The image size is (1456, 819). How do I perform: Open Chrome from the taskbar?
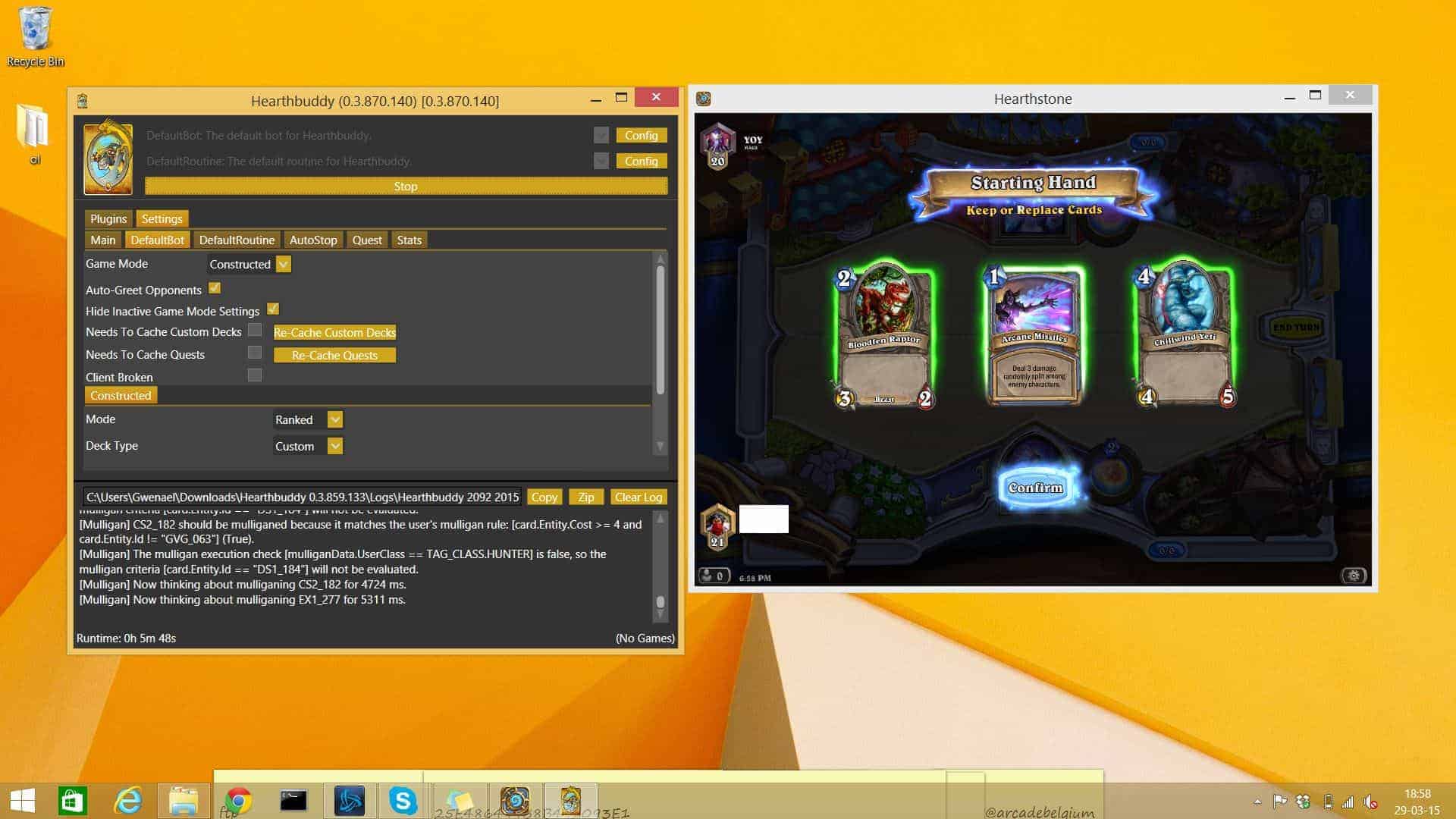(238, 801)
